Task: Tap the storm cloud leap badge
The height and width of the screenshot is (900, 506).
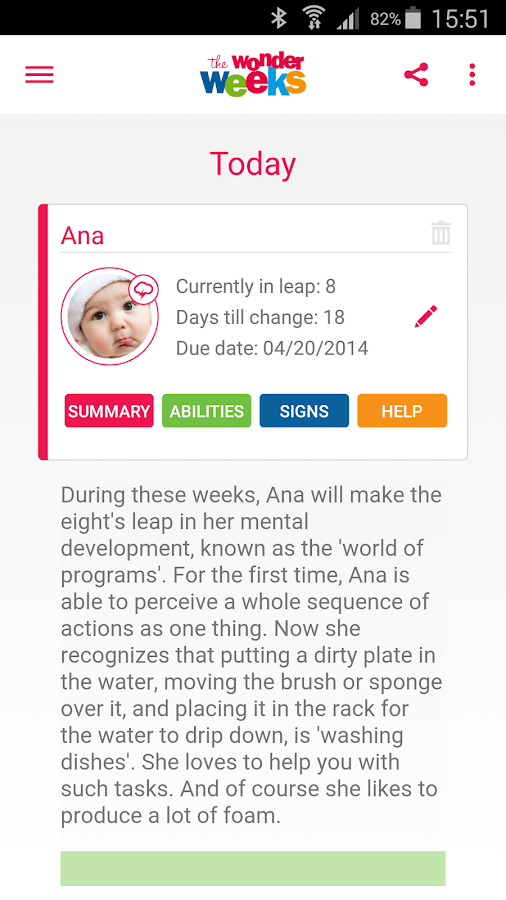Action: pyautogui.click(x=143, y=290)
